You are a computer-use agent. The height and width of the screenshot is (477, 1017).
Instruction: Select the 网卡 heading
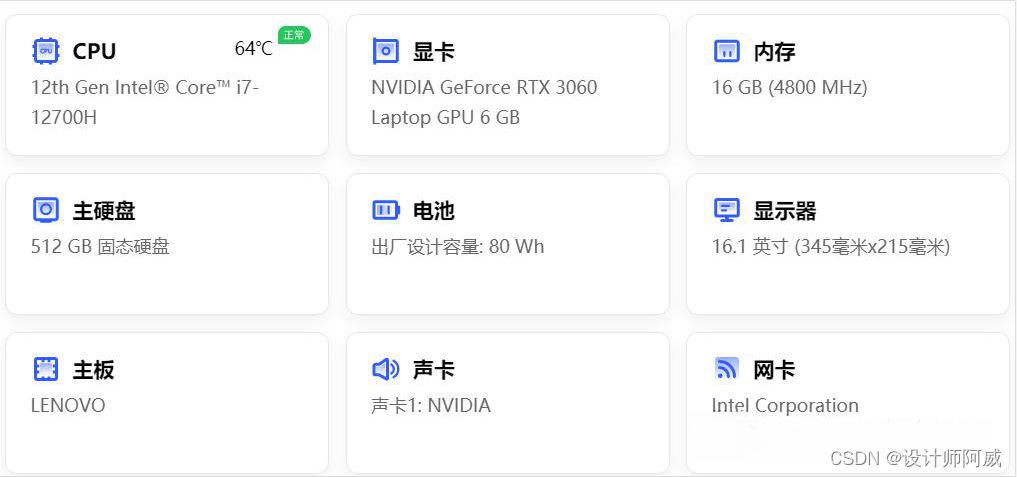[774, 369]
